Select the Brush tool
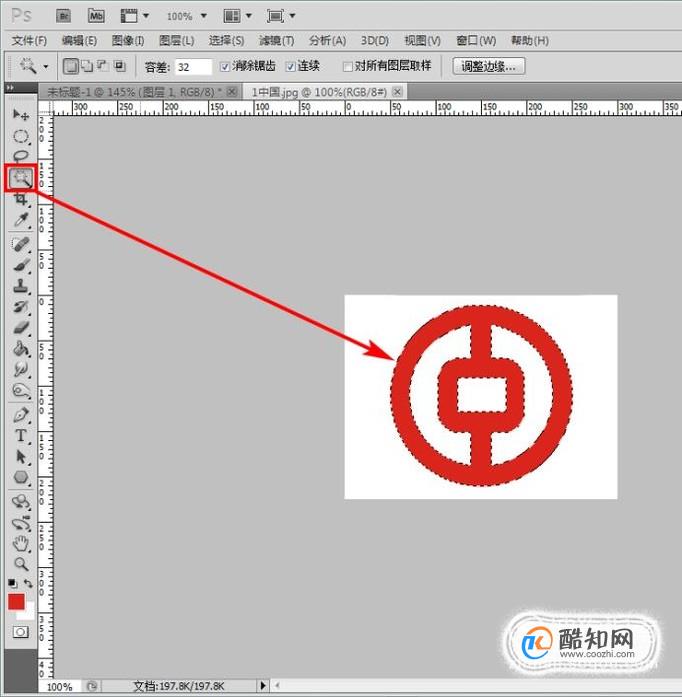682x697 pixels. tap(20, 265)
